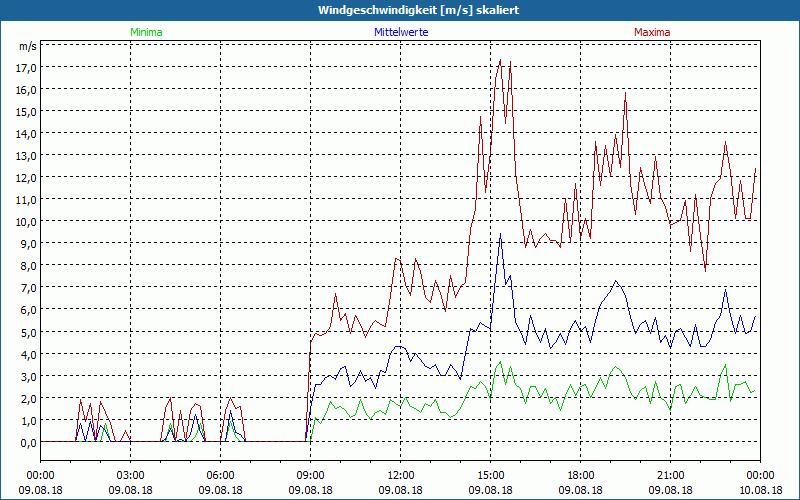This screenshot has width=800, height=500.
Task: Click the red Maxima legend label
Action: [x=652, y=32]
